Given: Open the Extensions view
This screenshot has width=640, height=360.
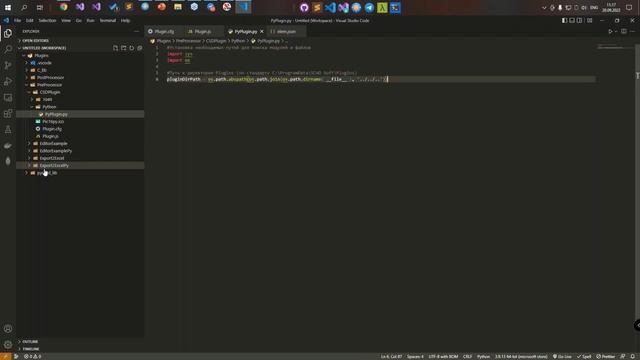Looking at the screenshot, I should point(8,113).
